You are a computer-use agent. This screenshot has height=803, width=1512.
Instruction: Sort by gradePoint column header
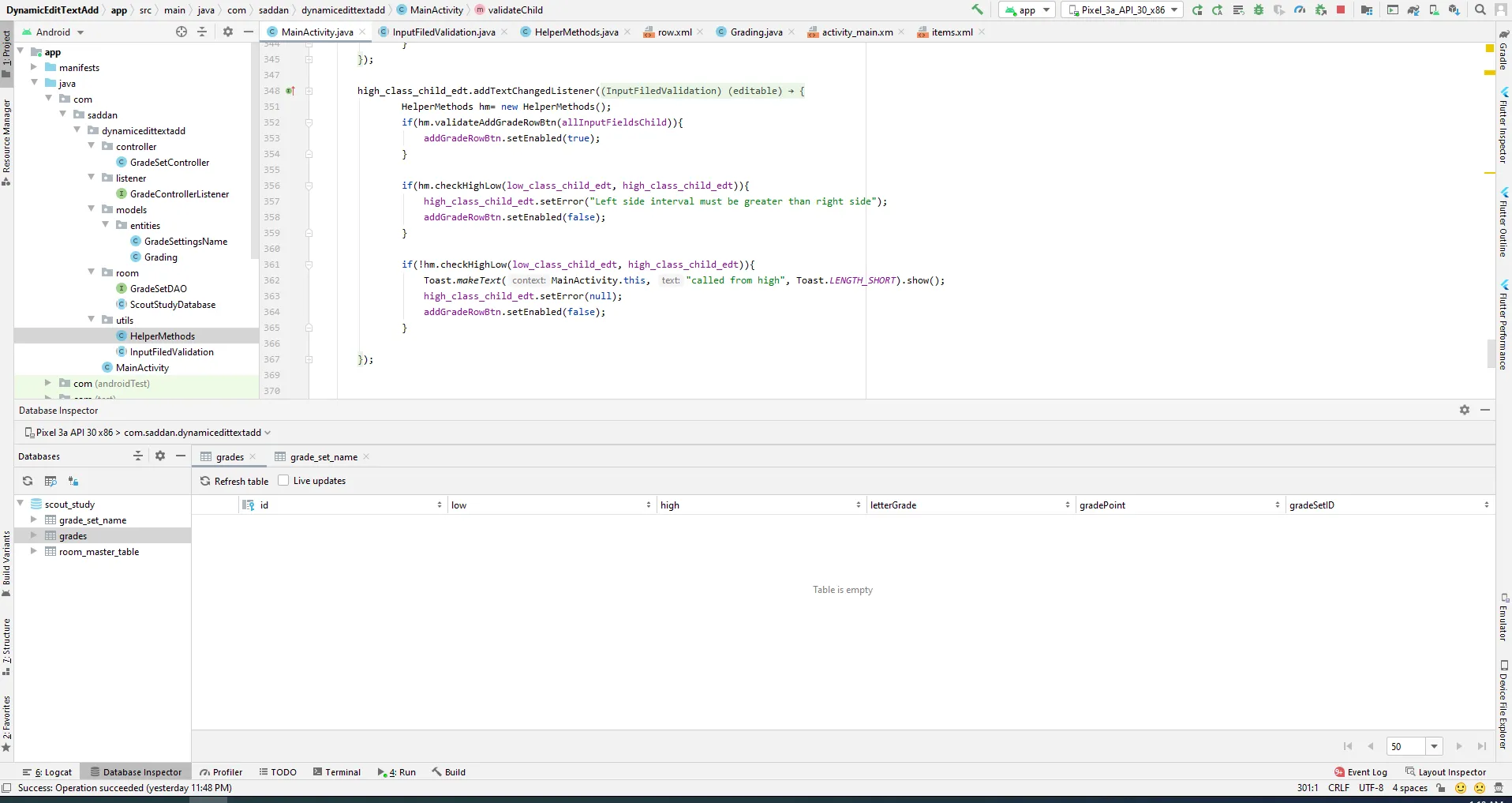1179,505
